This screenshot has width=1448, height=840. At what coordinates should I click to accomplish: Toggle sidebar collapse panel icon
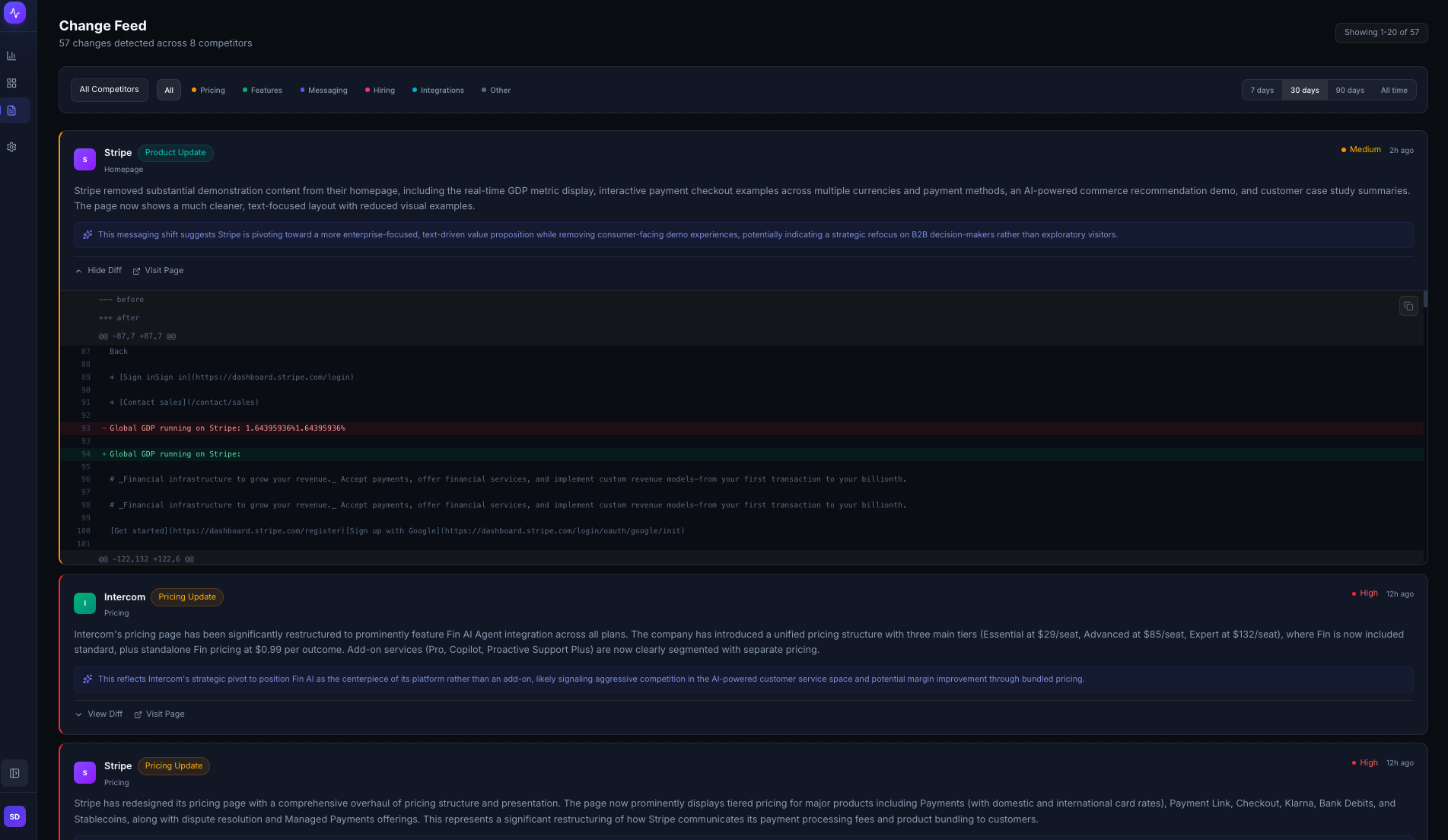[x=14, y=773]
